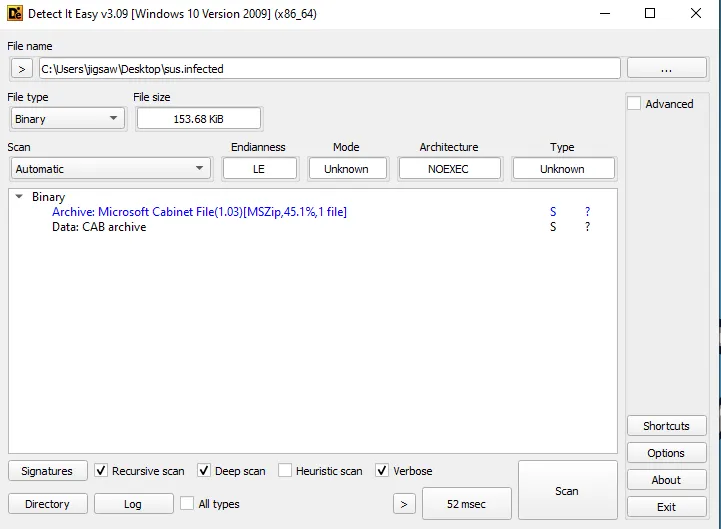The image size is (721, 529).
Task: Click the Type Unknown field
Action: (563, 169)
